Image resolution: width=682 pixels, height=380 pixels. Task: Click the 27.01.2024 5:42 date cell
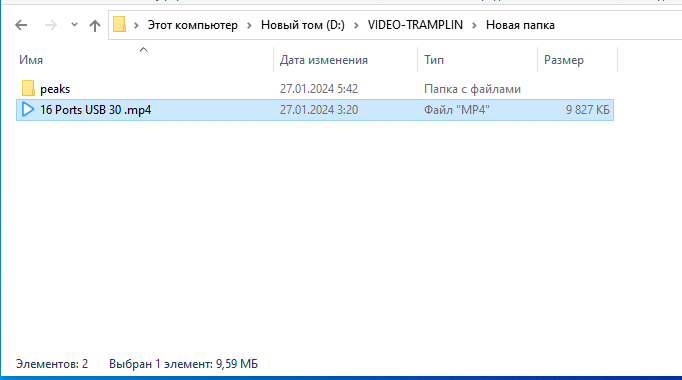(x=319, y=89)
